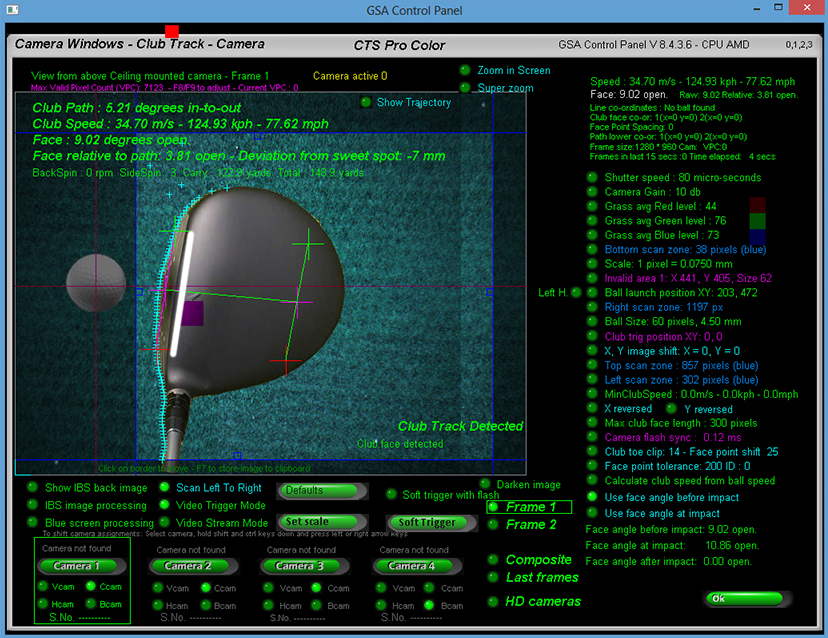Toggle Calculate club speed from ball speed

tap(592, 480)
